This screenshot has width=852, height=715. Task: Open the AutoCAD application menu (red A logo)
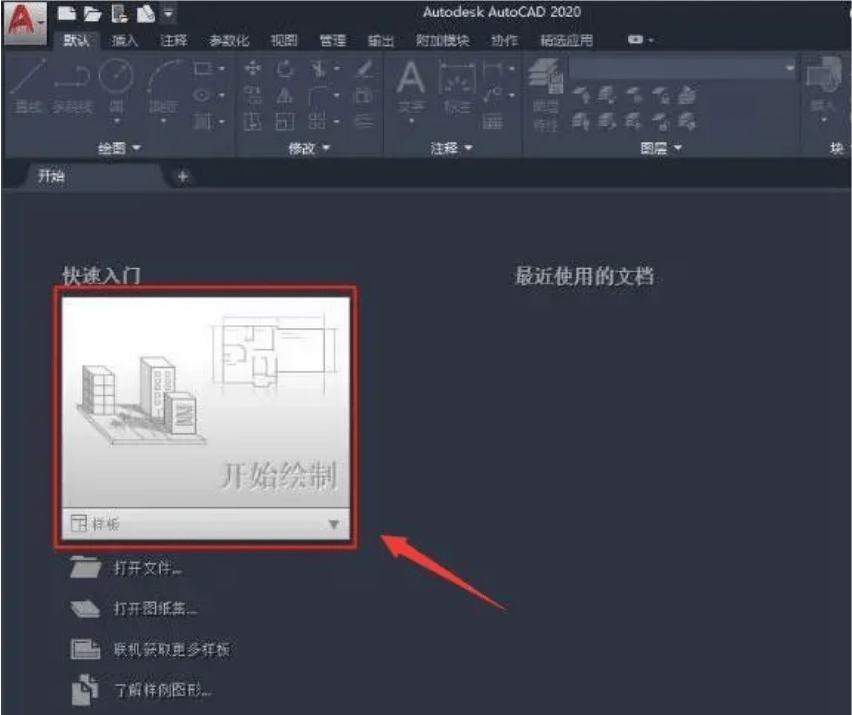pyautogui.click(x=25, y=22)
